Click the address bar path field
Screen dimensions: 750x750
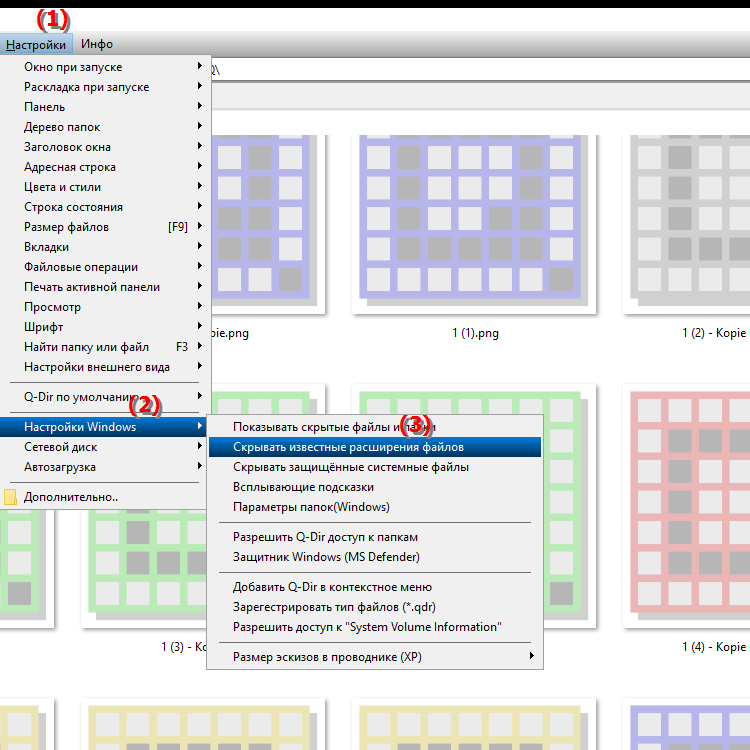click(480, 70)
